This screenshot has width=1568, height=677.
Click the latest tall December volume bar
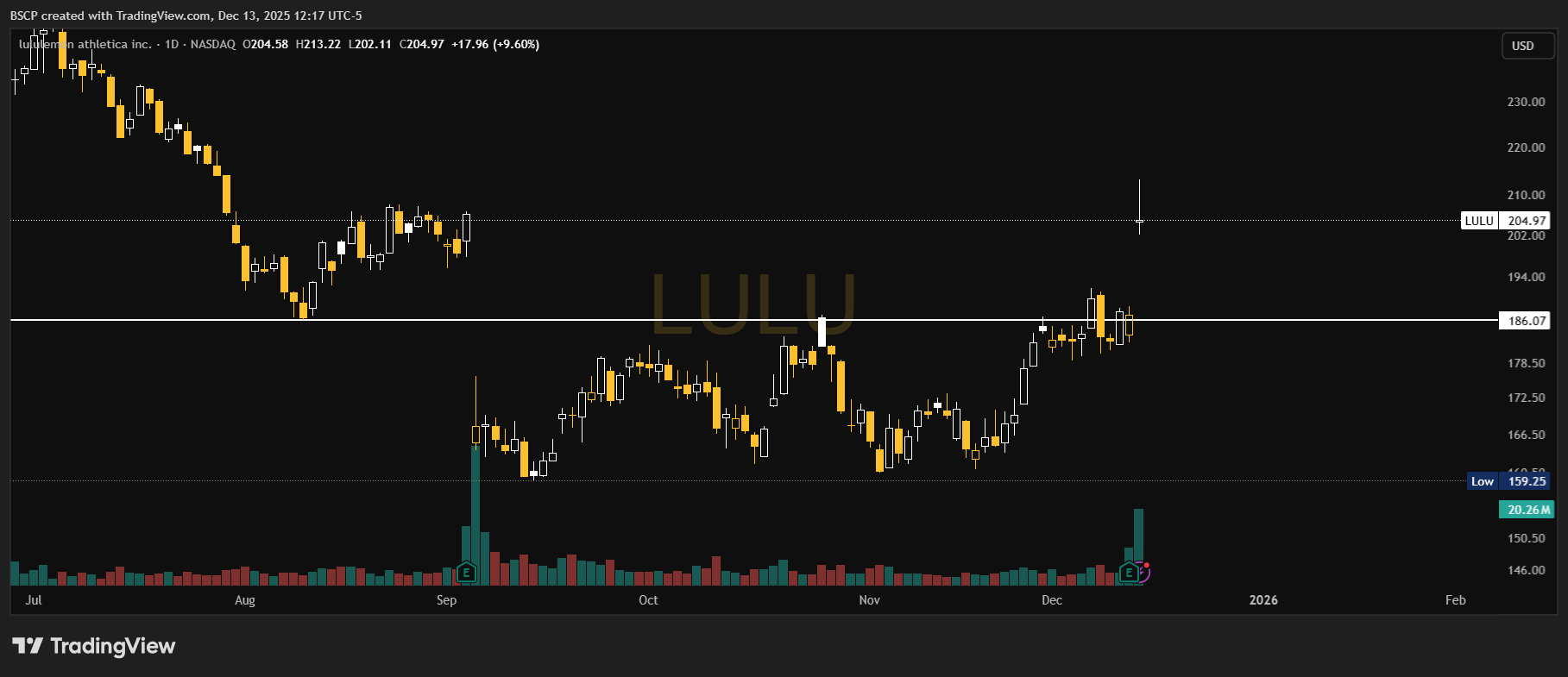tap(1139, 547)
